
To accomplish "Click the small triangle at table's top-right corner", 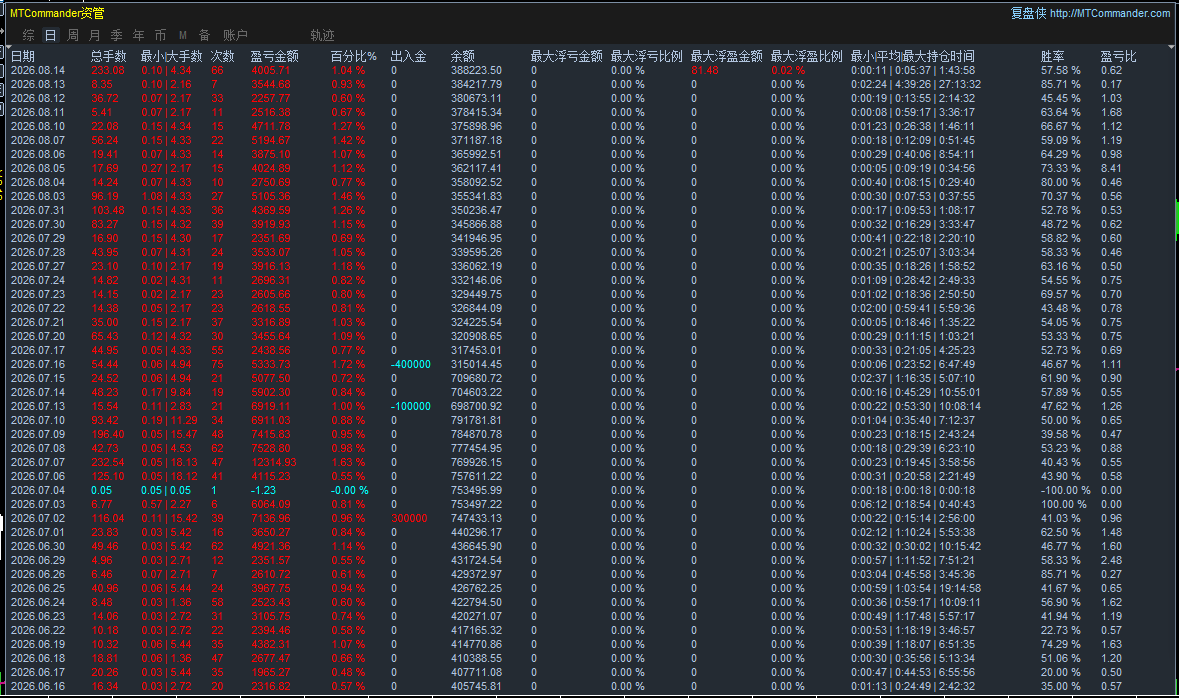I will coord(1171,47).
